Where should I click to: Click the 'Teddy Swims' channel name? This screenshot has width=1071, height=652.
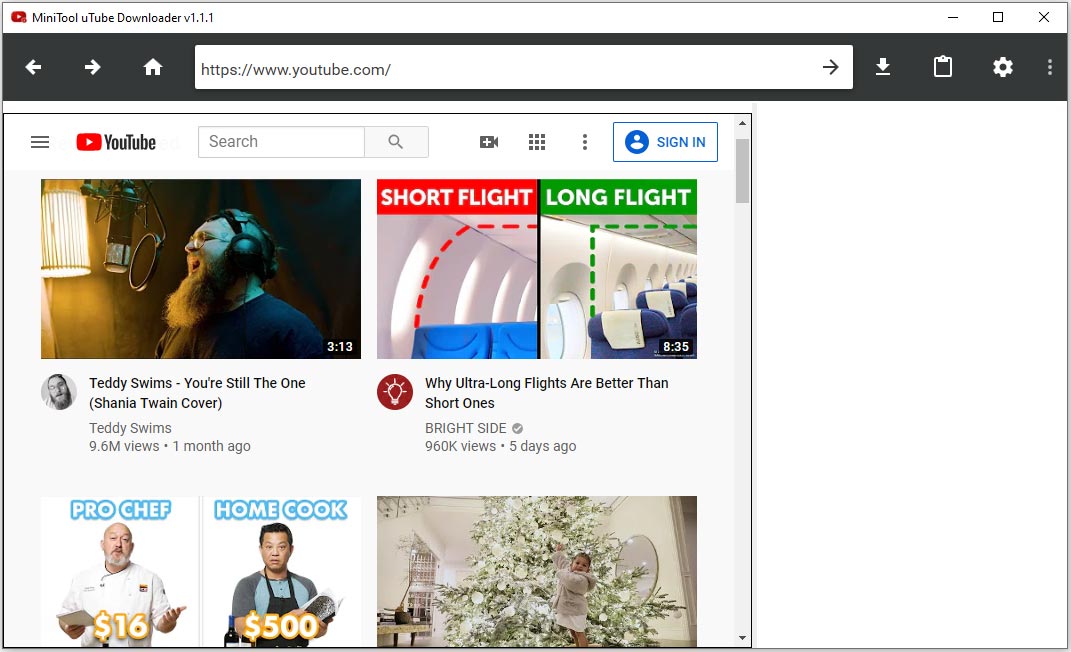pos(130,428)
